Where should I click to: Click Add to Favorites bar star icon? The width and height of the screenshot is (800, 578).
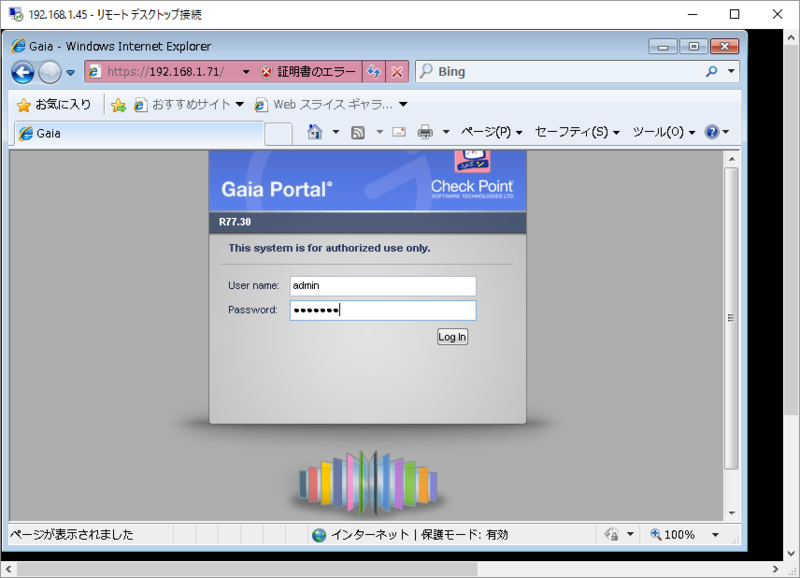click(x=118, y=105)
